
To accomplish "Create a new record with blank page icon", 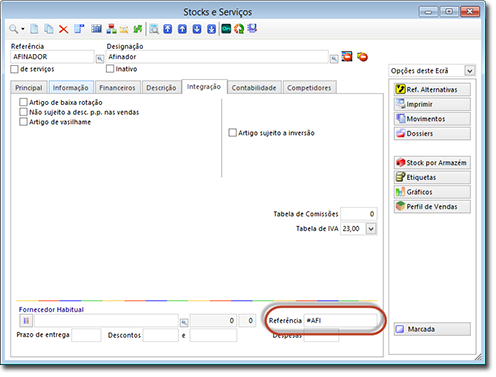I will [34, 29].
